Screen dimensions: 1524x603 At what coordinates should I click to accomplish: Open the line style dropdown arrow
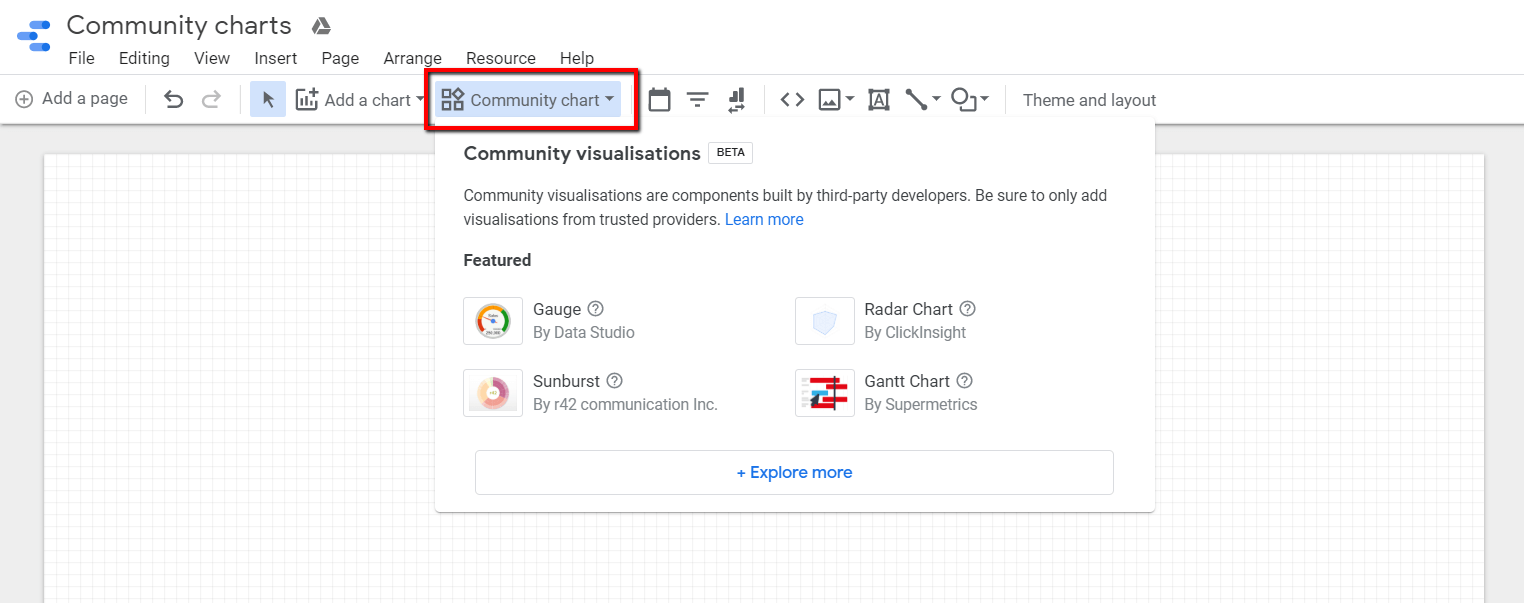point(937,99)
